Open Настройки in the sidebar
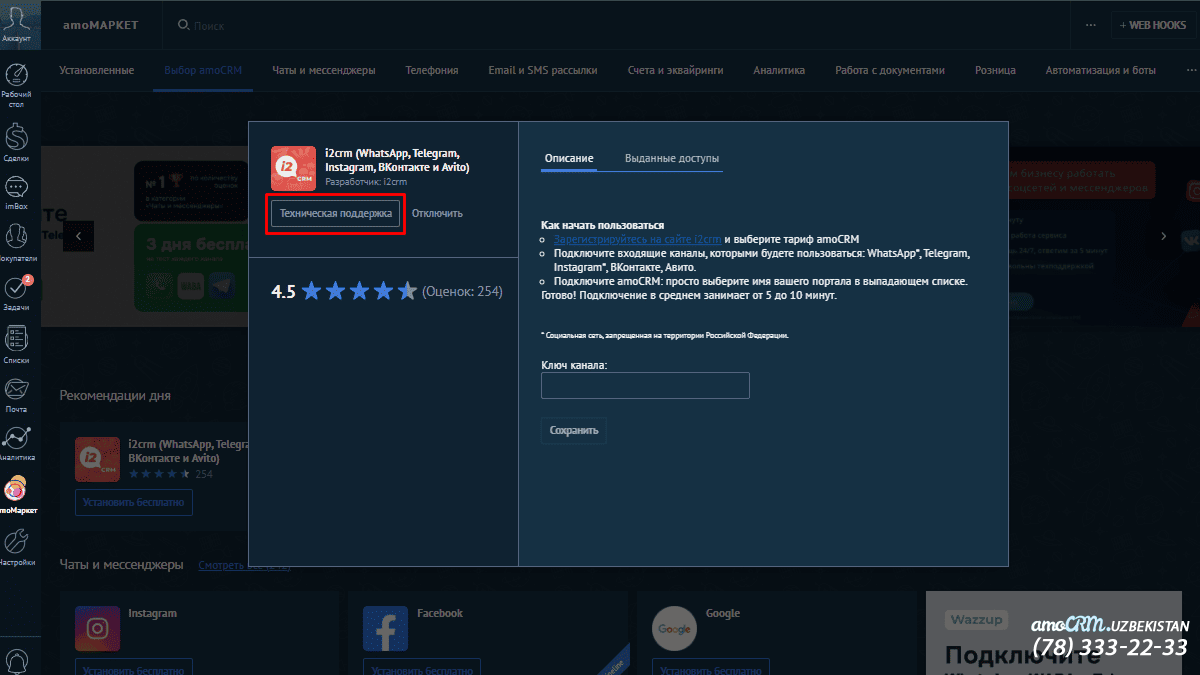The height and width of the screenshot is (675, 1200). tap(16, 548)
